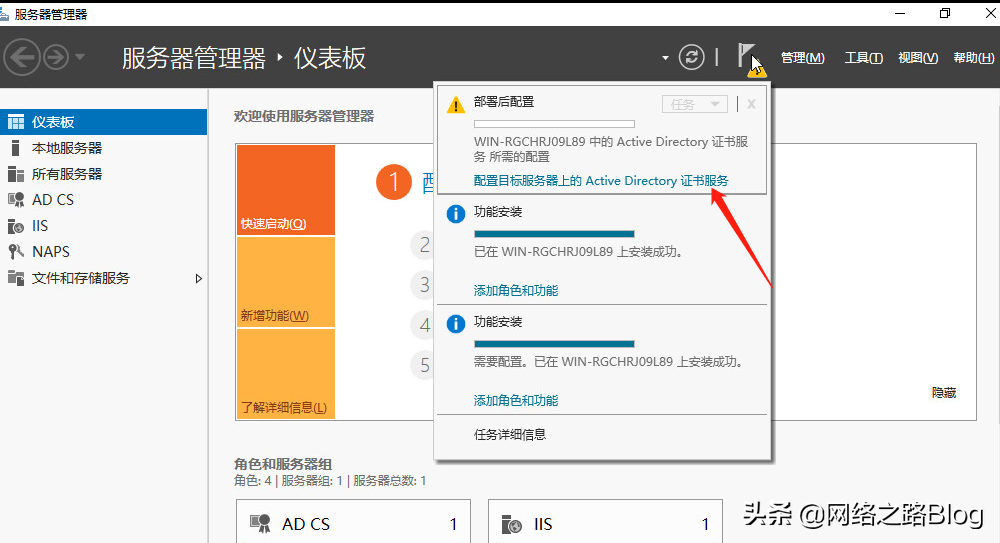Click the 文件和存储服务 icon in sidebar
This screenshot has width=1000, height=543.
[16, 278]
